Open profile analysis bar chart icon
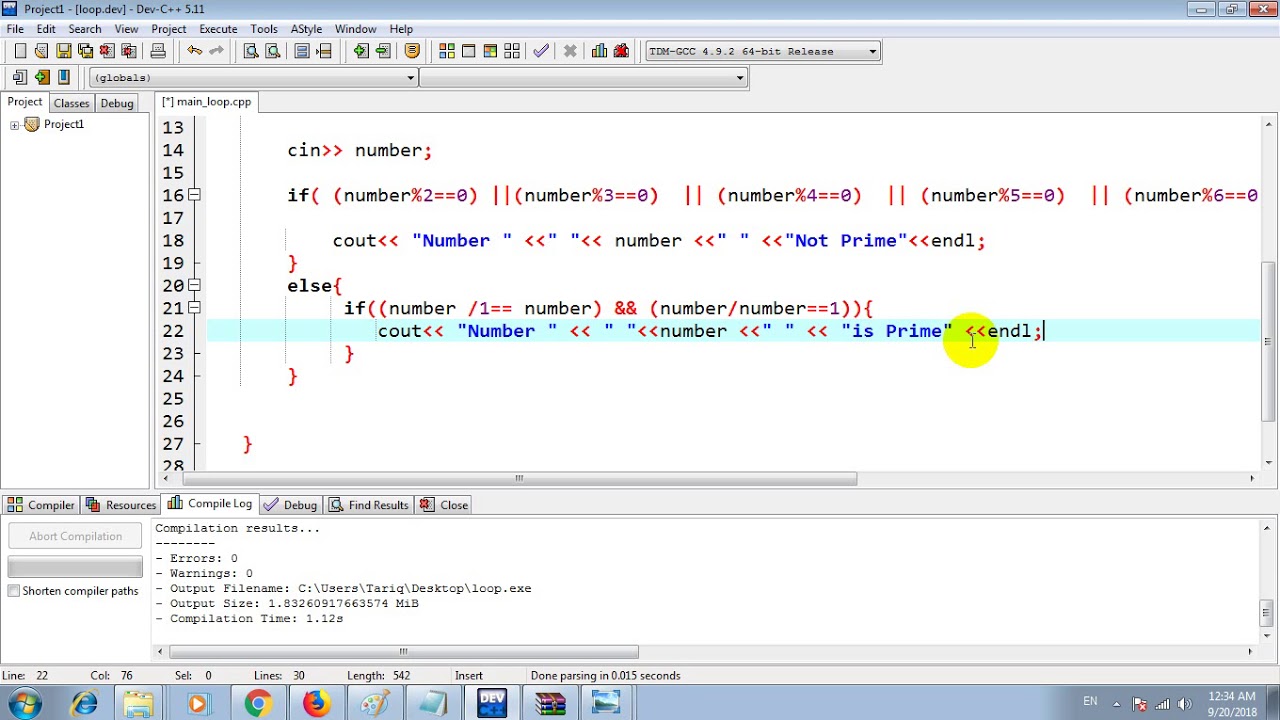Screen dimensions: 1280x720 pyautogui.click(x=599, y=51)
